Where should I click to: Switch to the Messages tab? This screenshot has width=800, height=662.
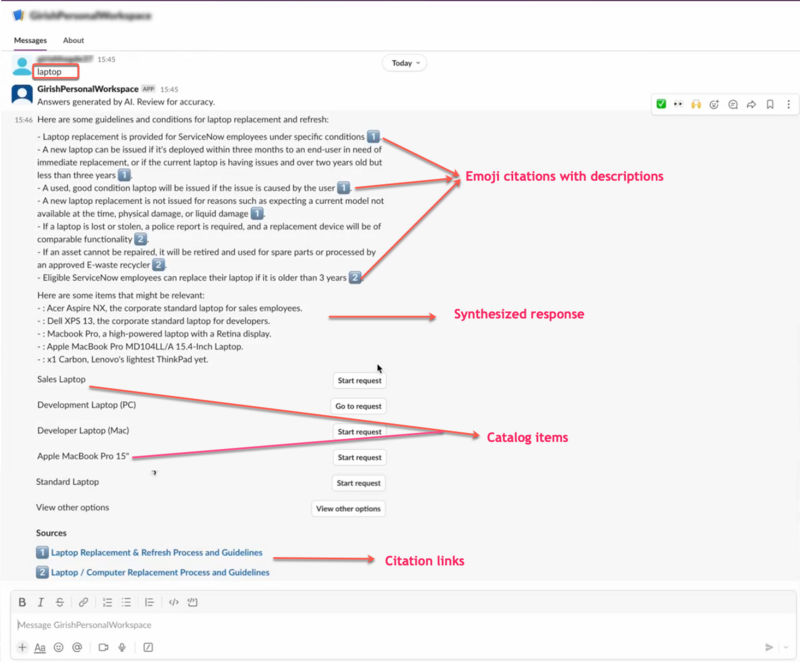(30, 40)
